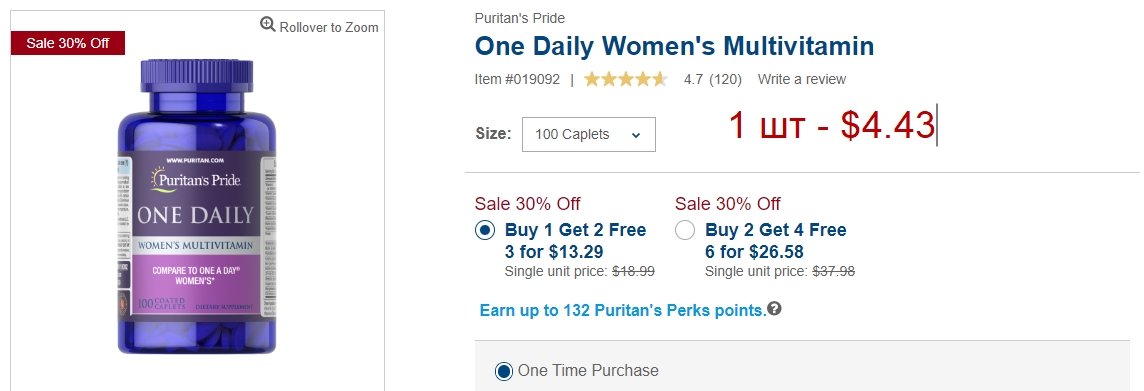Select Buy 2 Get 4 Free option
This screenshot has width=1144, height=391.
pos(685,231)
